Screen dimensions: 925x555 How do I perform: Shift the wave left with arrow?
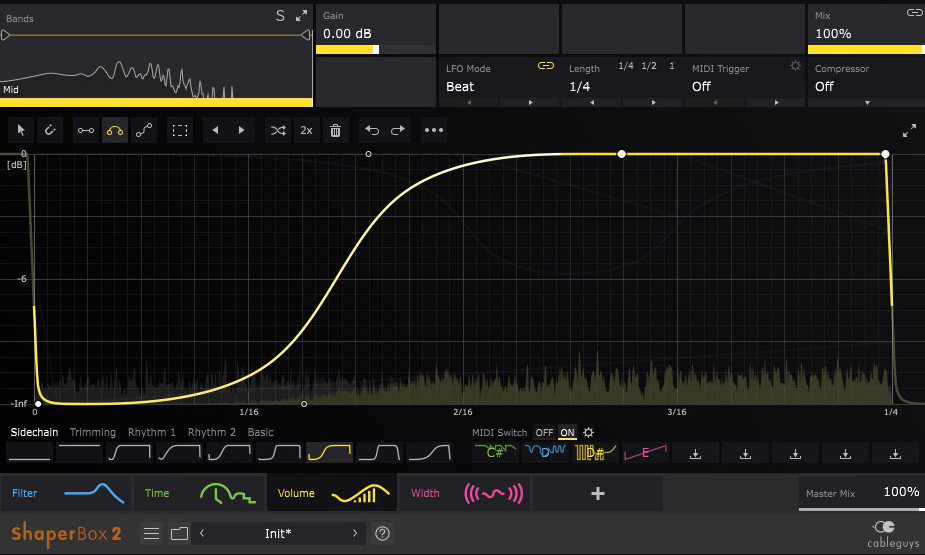(215, 130)
